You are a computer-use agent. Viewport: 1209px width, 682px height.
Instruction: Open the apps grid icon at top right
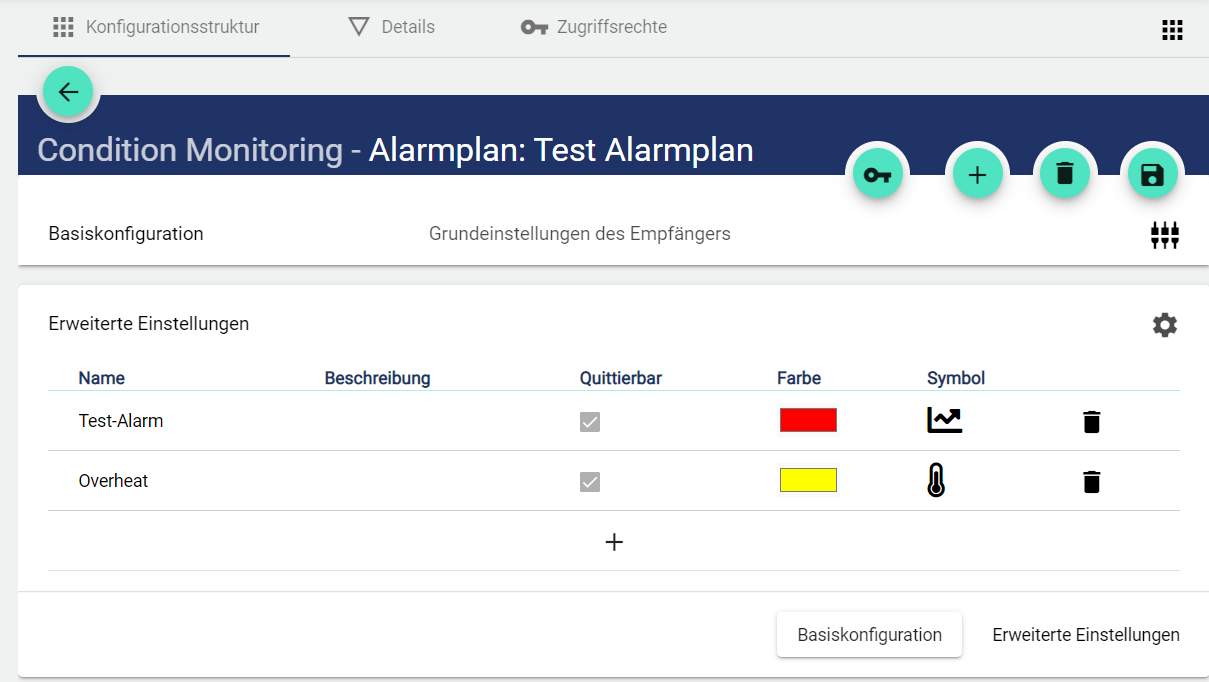coord(1172,30)
